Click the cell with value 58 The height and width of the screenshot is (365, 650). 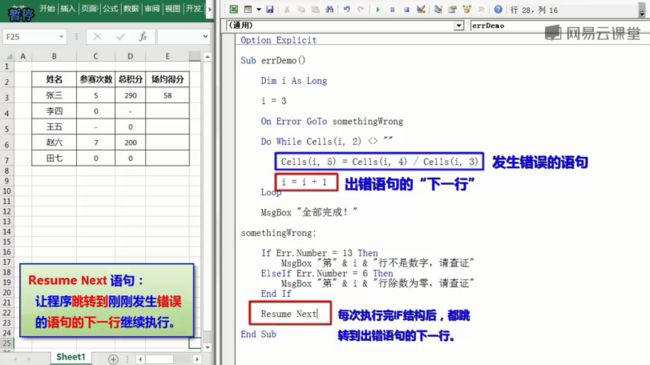tap(167, 95)
